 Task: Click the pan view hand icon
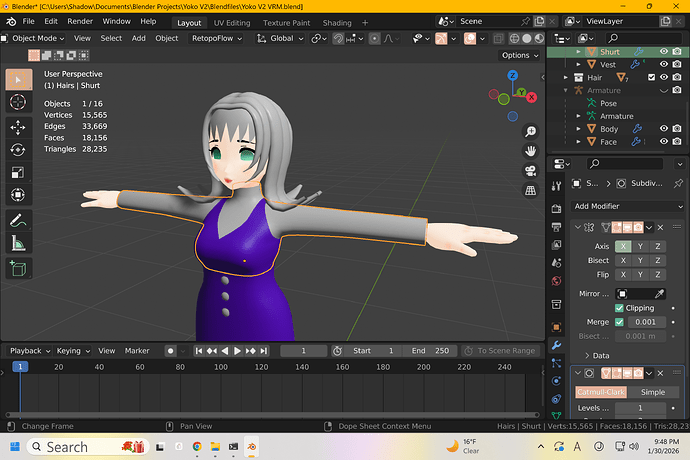click(531, 151)
